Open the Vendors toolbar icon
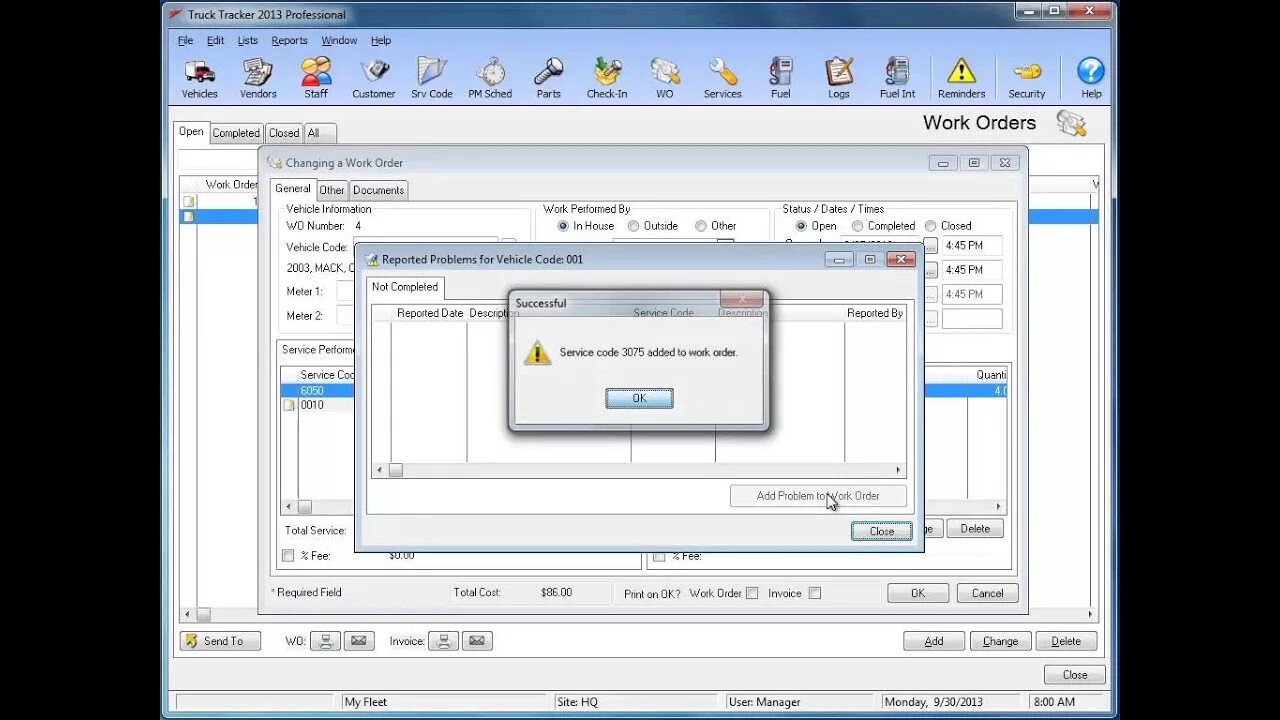The height and width of the screenshot is (720, 1280). coord(258,78)
